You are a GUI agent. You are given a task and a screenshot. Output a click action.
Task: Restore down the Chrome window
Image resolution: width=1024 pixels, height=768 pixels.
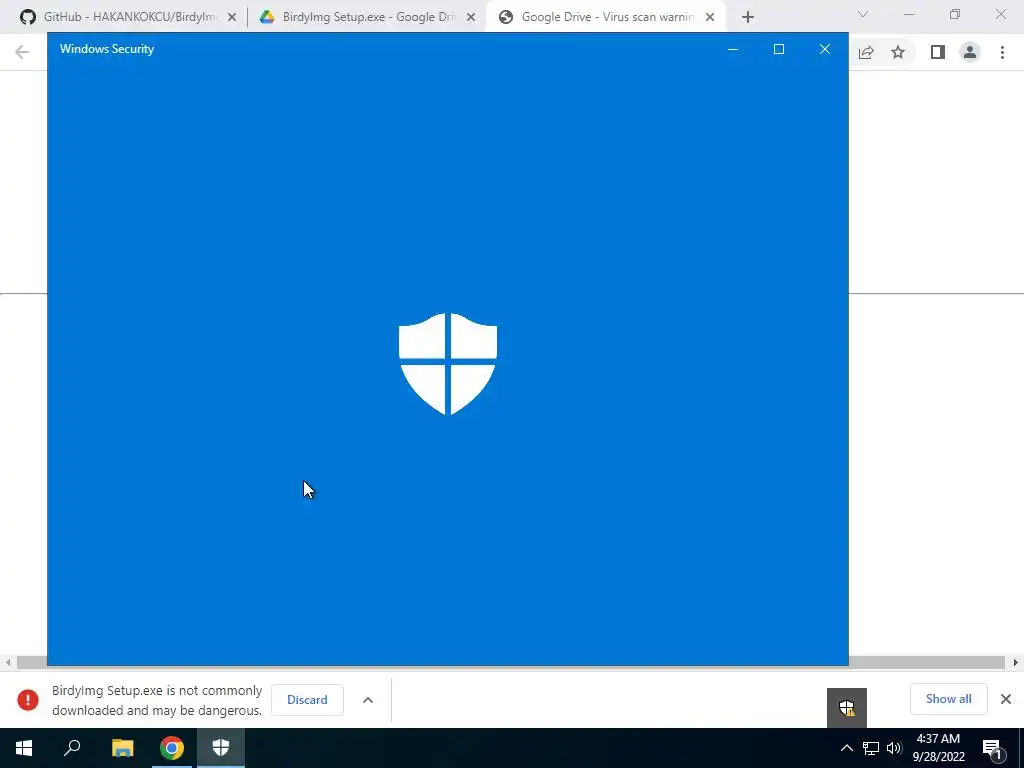tap(955, 14)
